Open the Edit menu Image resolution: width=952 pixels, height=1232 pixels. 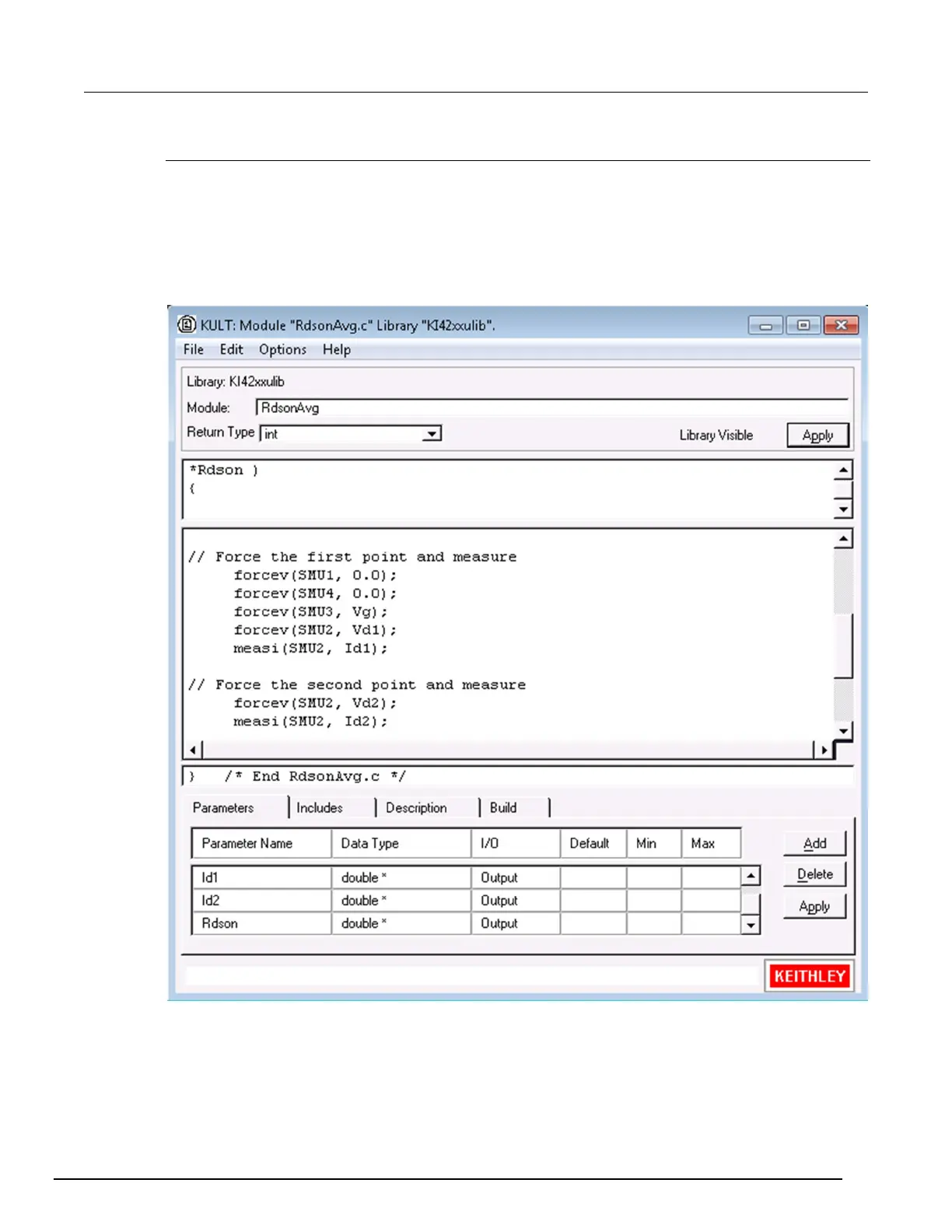click(231, 350)
